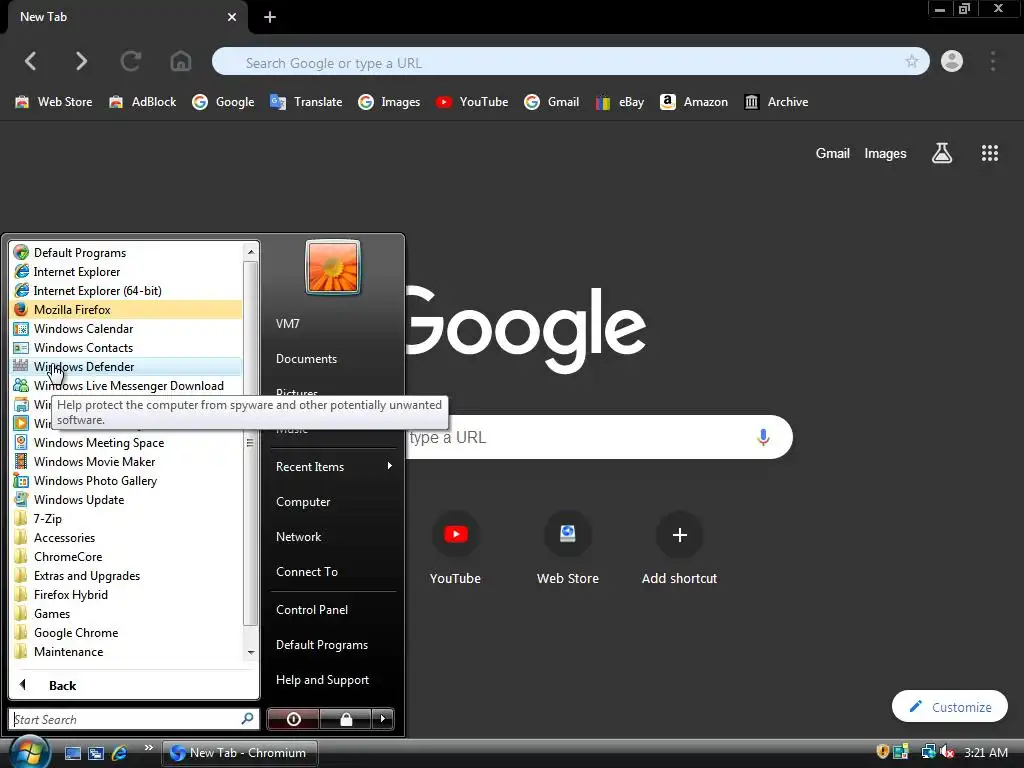This screenshot has width=1024, height=768.
Task: Open a new tab with plus button
Action: tap(270, 17)
